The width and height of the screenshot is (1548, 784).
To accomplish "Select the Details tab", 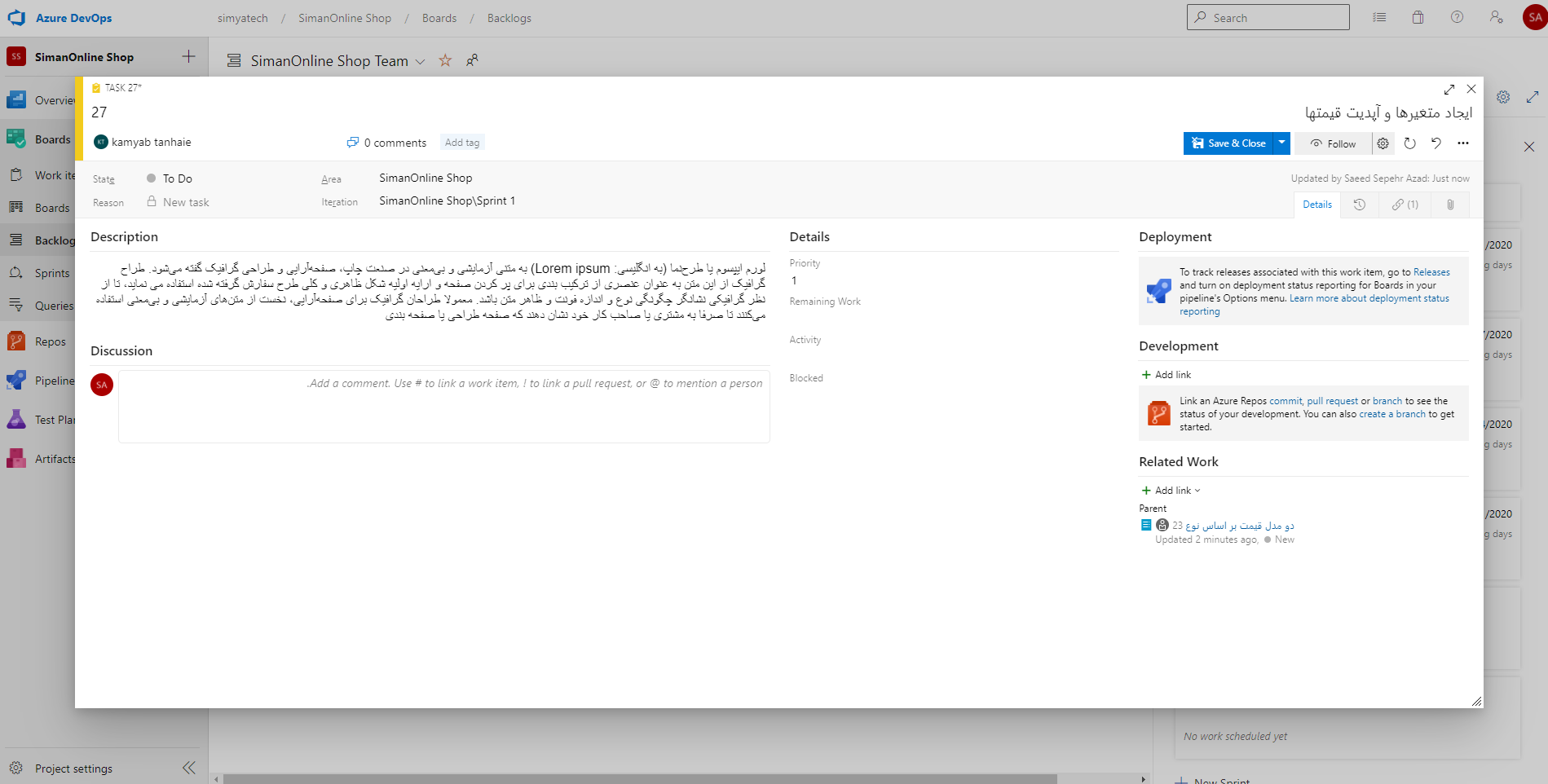I will (1316, 205).
